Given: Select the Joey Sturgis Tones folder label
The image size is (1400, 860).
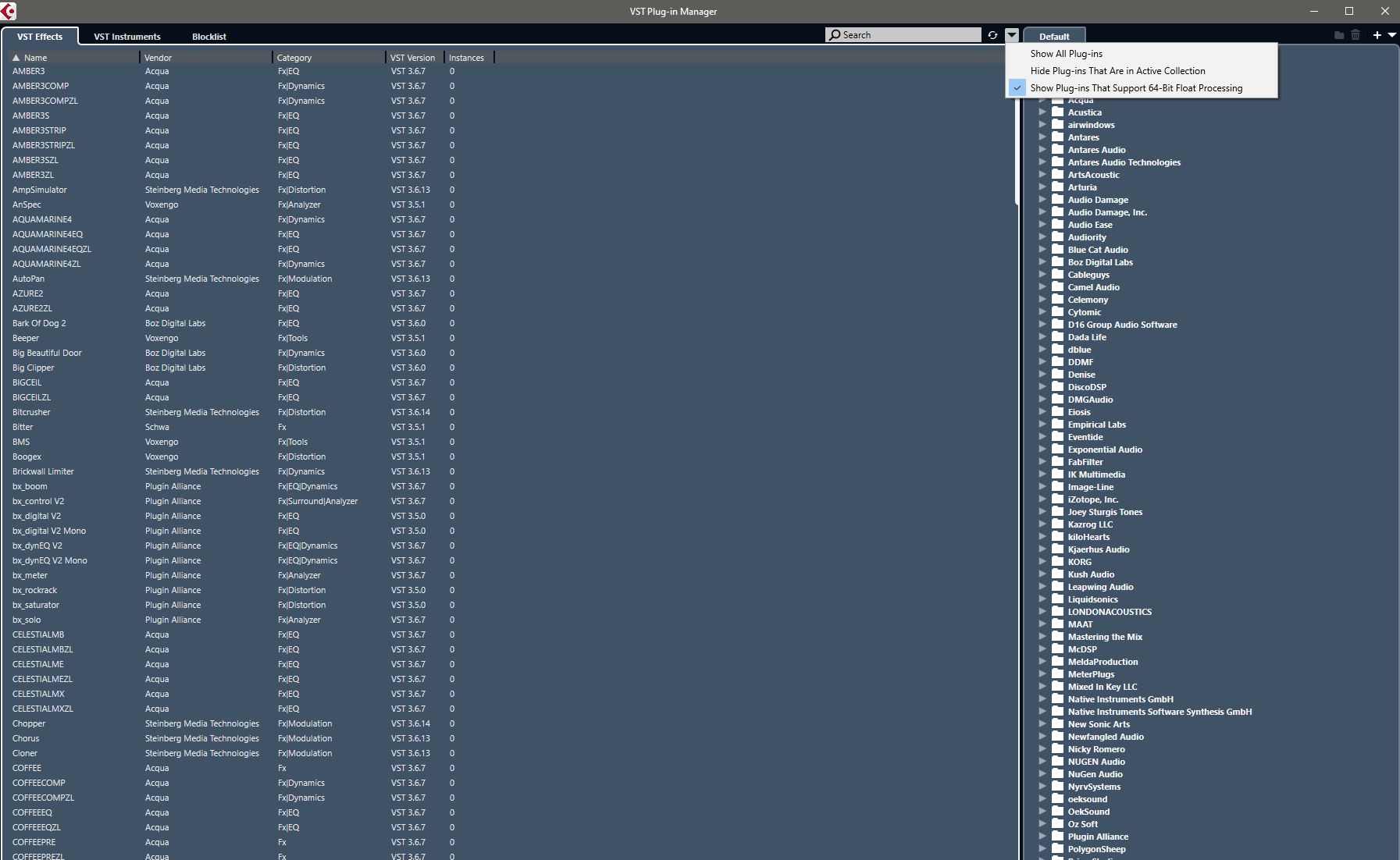Looking at the screenshot, I should click(x=1105, y=512).
